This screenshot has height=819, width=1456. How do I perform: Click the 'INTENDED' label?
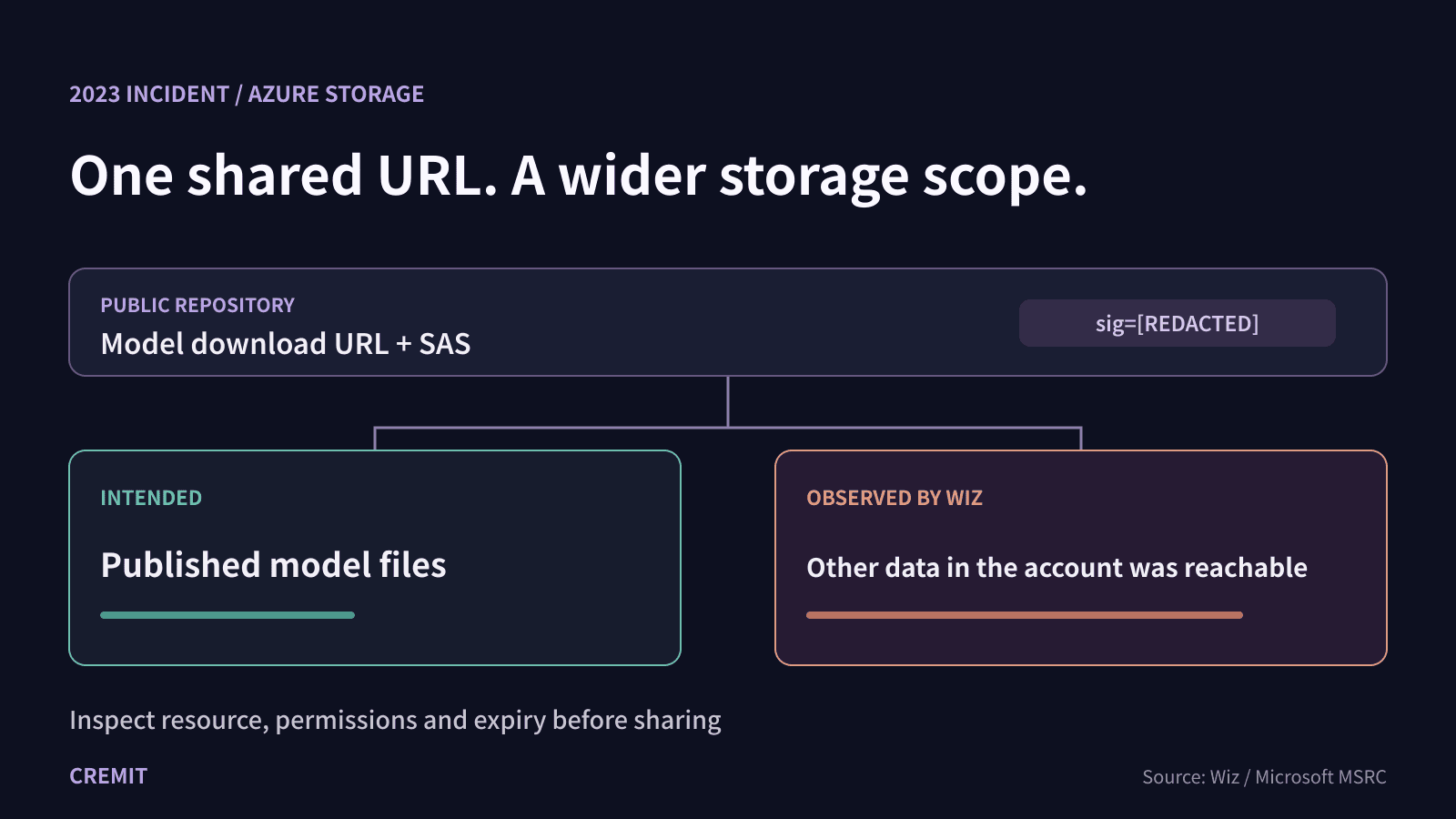click(151, 499)
